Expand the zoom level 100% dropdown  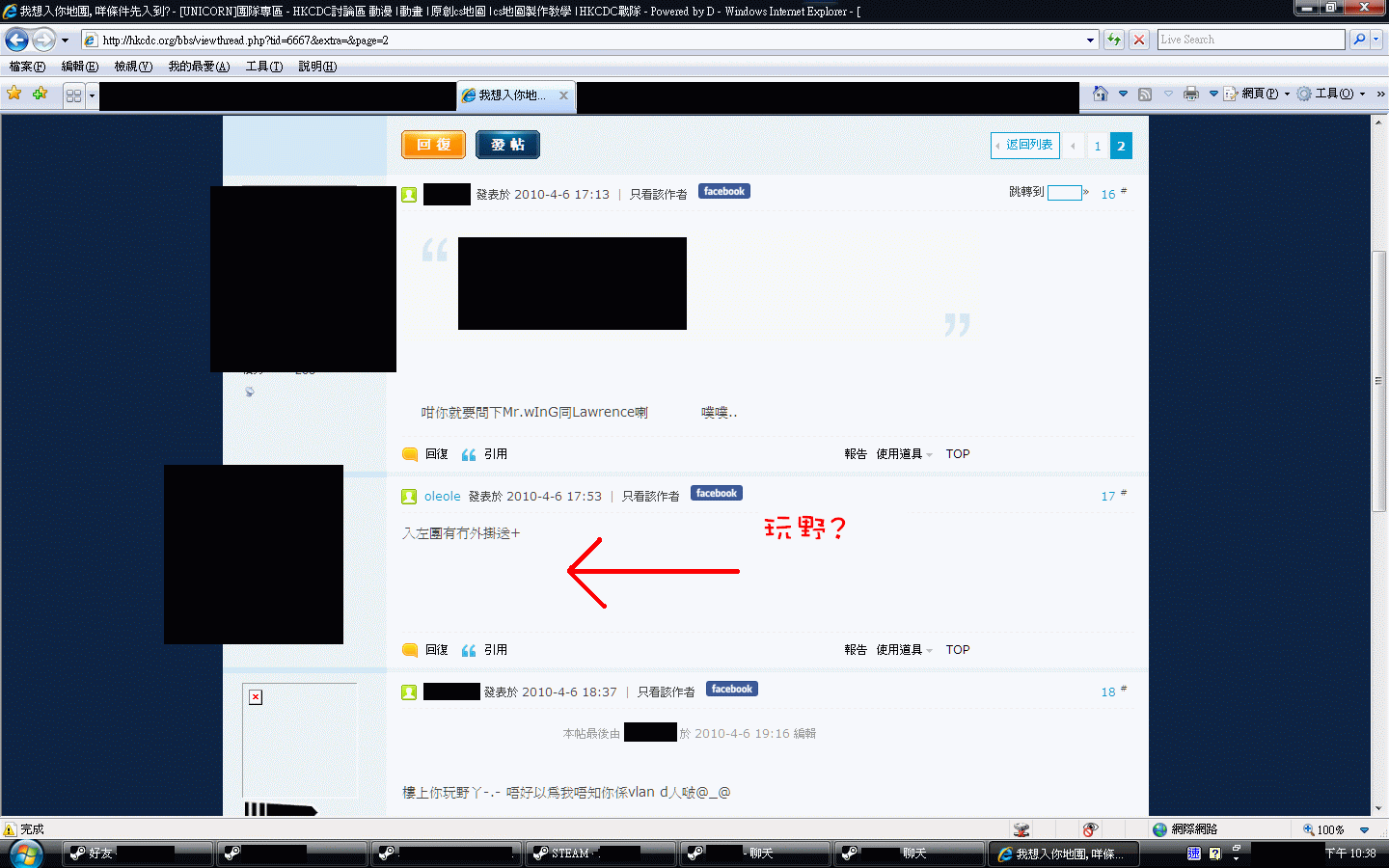click(1364, 829)
